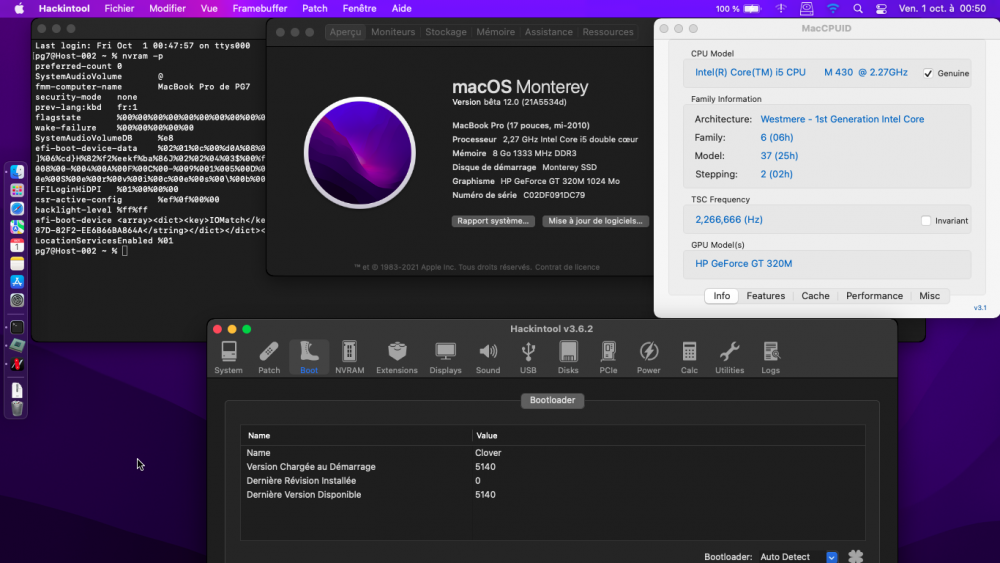The image size is (1000, 563).
Task: Open Finder from the Dock
Action: coord(17,172)
